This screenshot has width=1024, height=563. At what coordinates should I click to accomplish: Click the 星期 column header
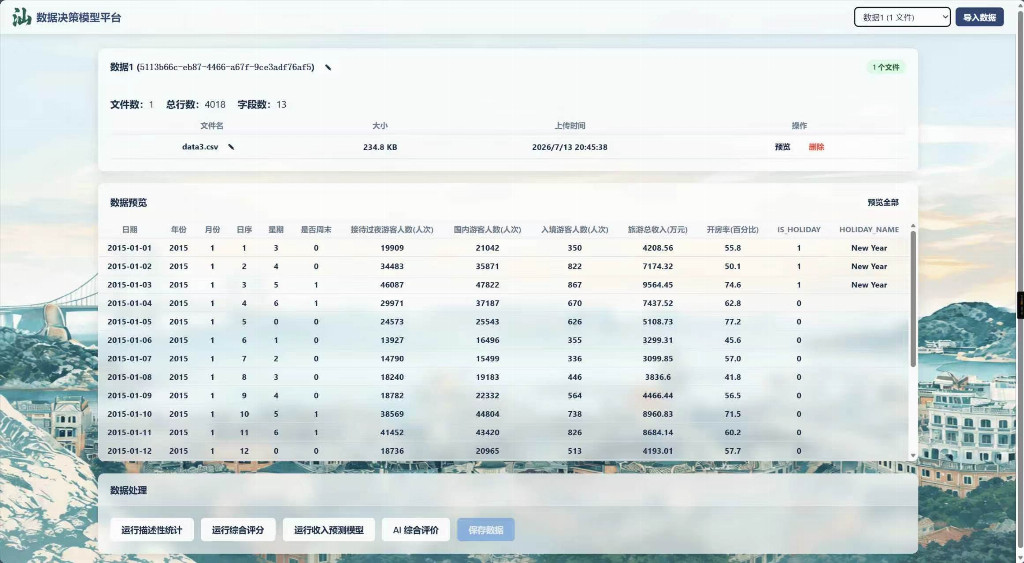coord(276,230)
